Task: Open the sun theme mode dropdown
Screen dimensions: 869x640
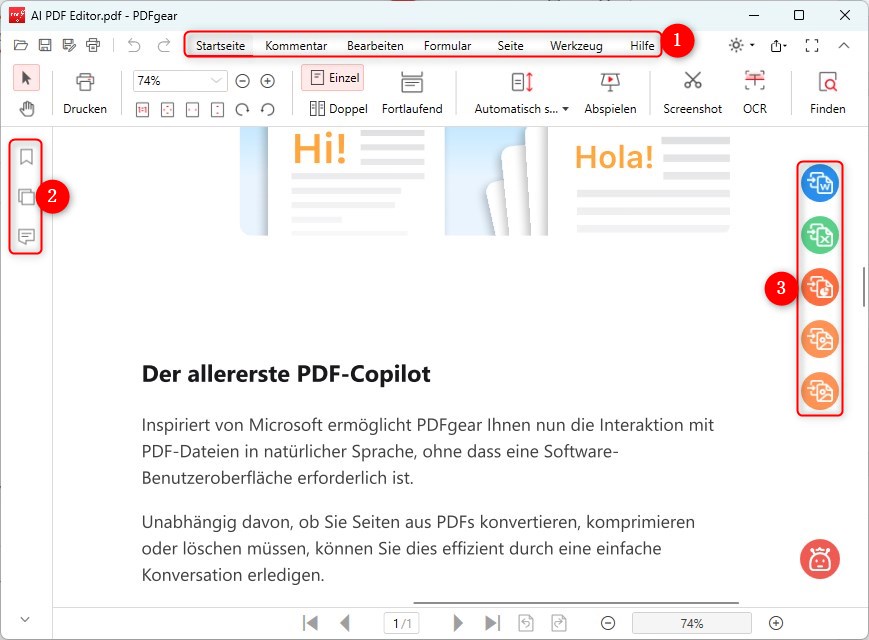Action: [741, 45]
